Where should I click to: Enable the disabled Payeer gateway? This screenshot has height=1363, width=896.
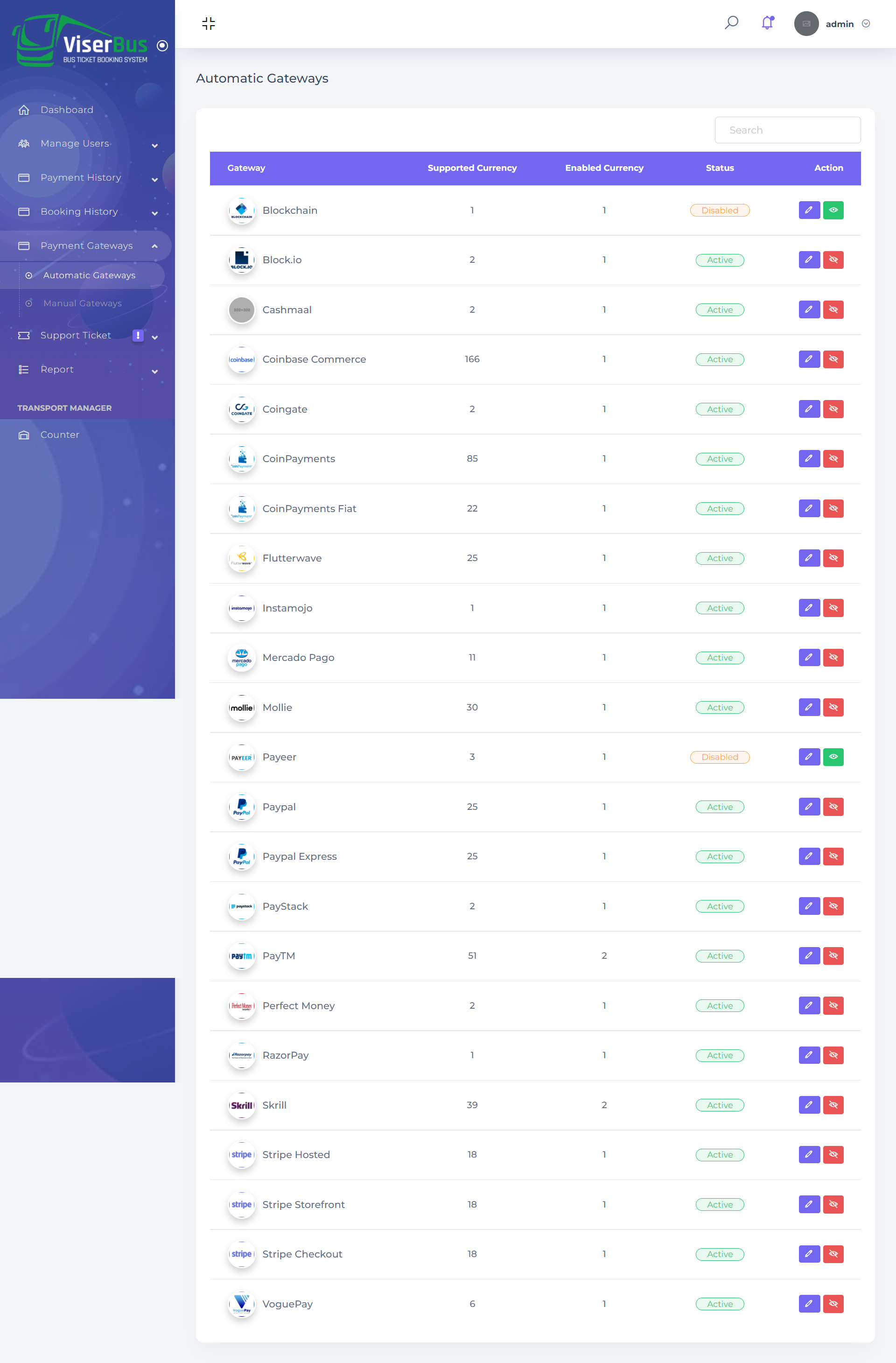point(833,757)
